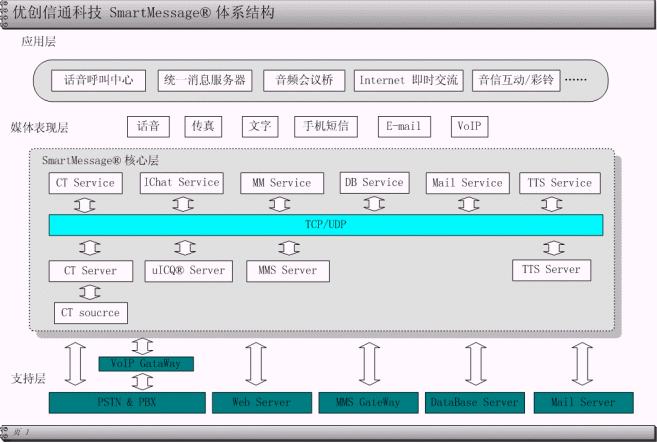
Task: Click the double arrow above Mail Server
Action: [578, 365]
